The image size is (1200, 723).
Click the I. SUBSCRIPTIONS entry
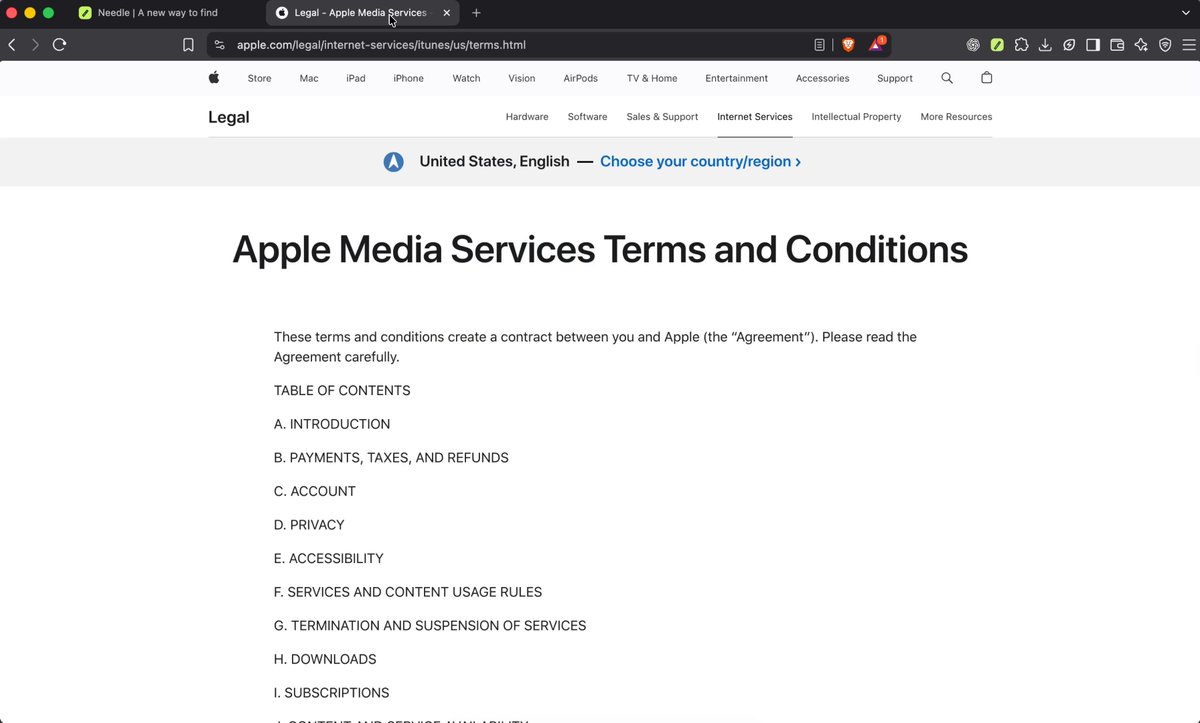pos(332,693)
